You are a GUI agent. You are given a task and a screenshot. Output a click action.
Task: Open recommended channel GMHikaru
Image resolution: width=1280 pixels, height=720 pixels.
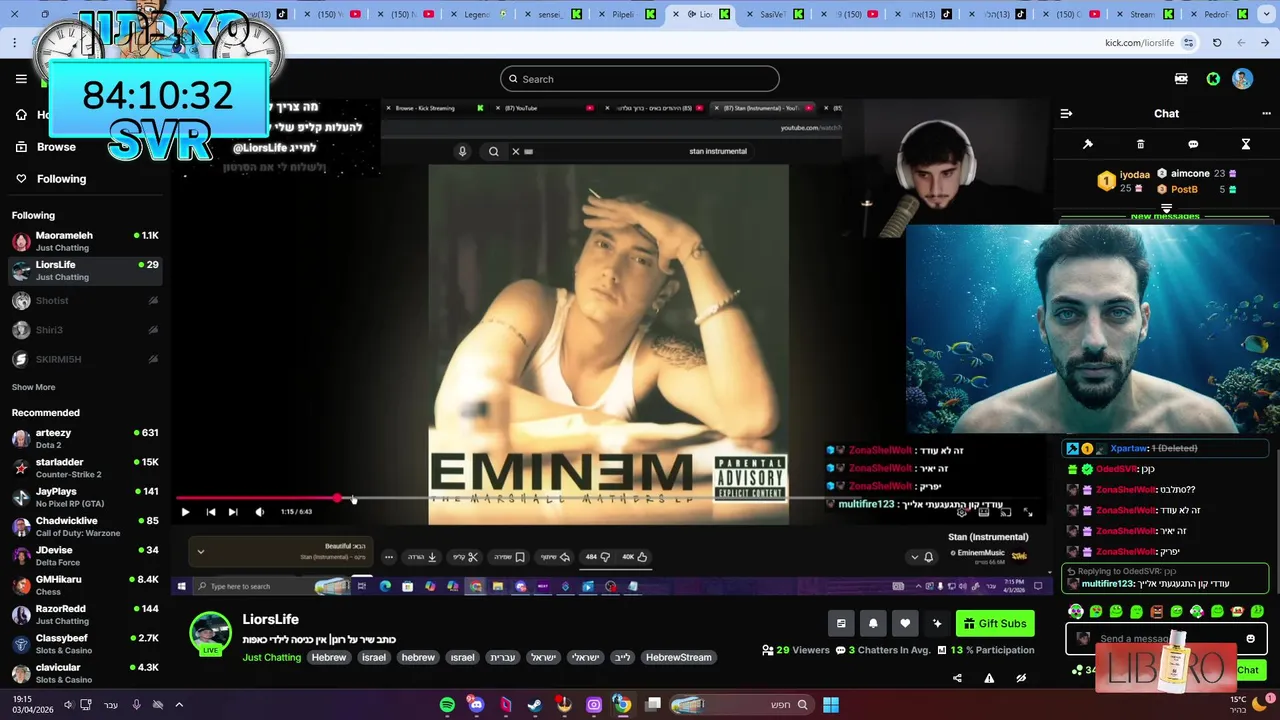[85, 585]
